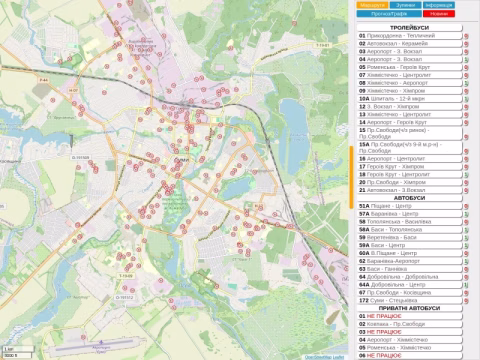Image resolution: width=480 pixels, height=360 pixels.
Task: Click status icon beside 20 Пр.Свободи - Хімпром
Action: click(466, 183)
